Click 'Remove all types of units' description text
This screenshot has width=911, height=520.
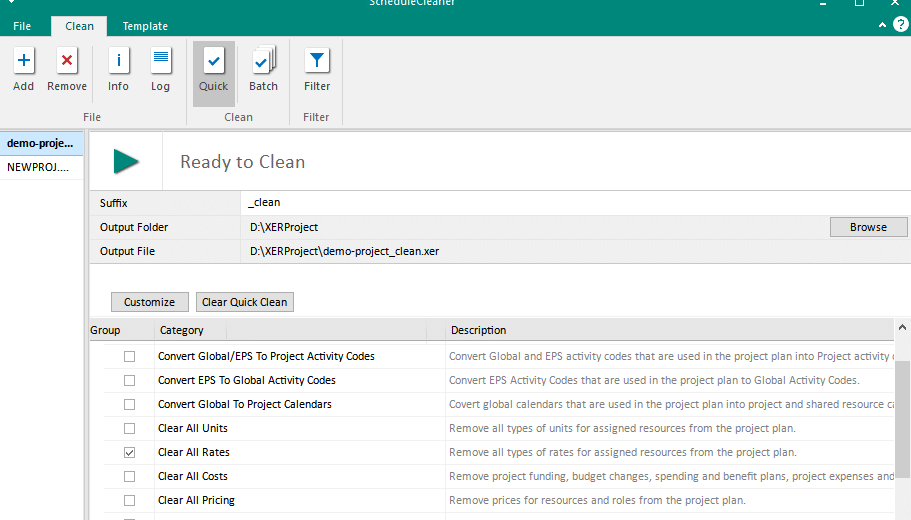coord(622,428)
